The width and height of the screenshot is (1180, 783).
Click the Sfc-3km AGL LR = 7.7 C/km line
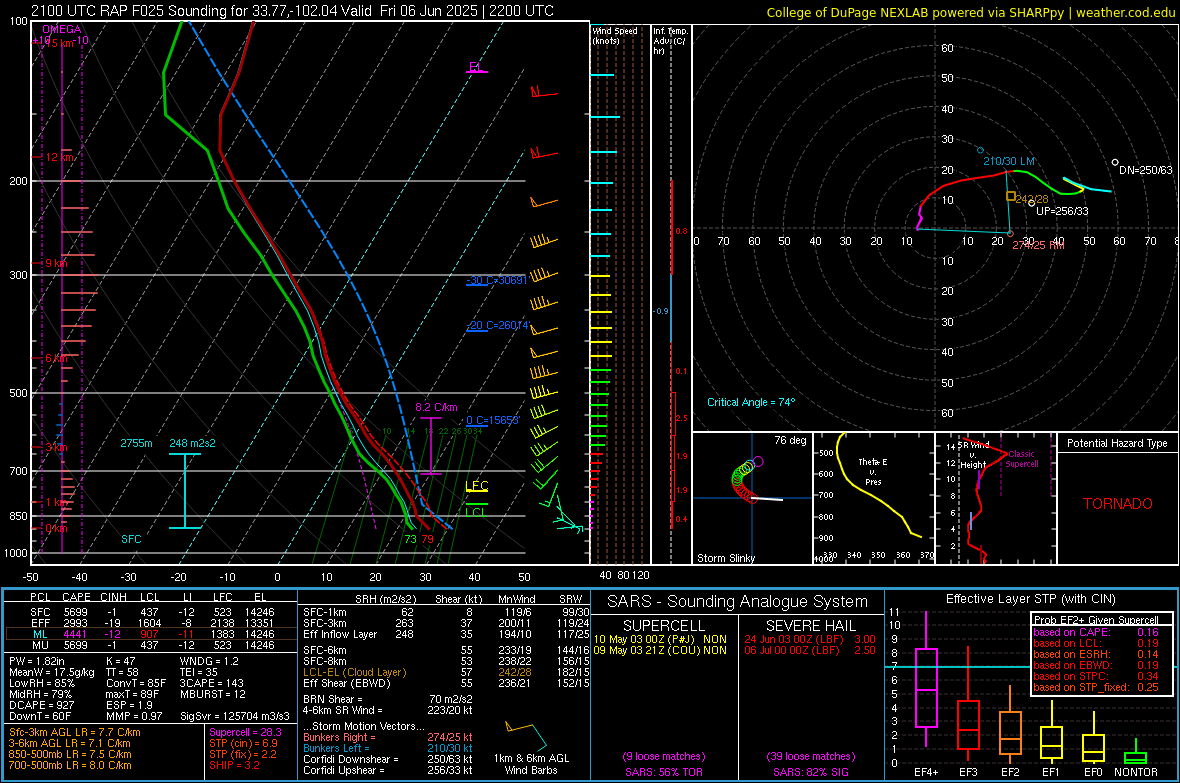coord(75,732)
